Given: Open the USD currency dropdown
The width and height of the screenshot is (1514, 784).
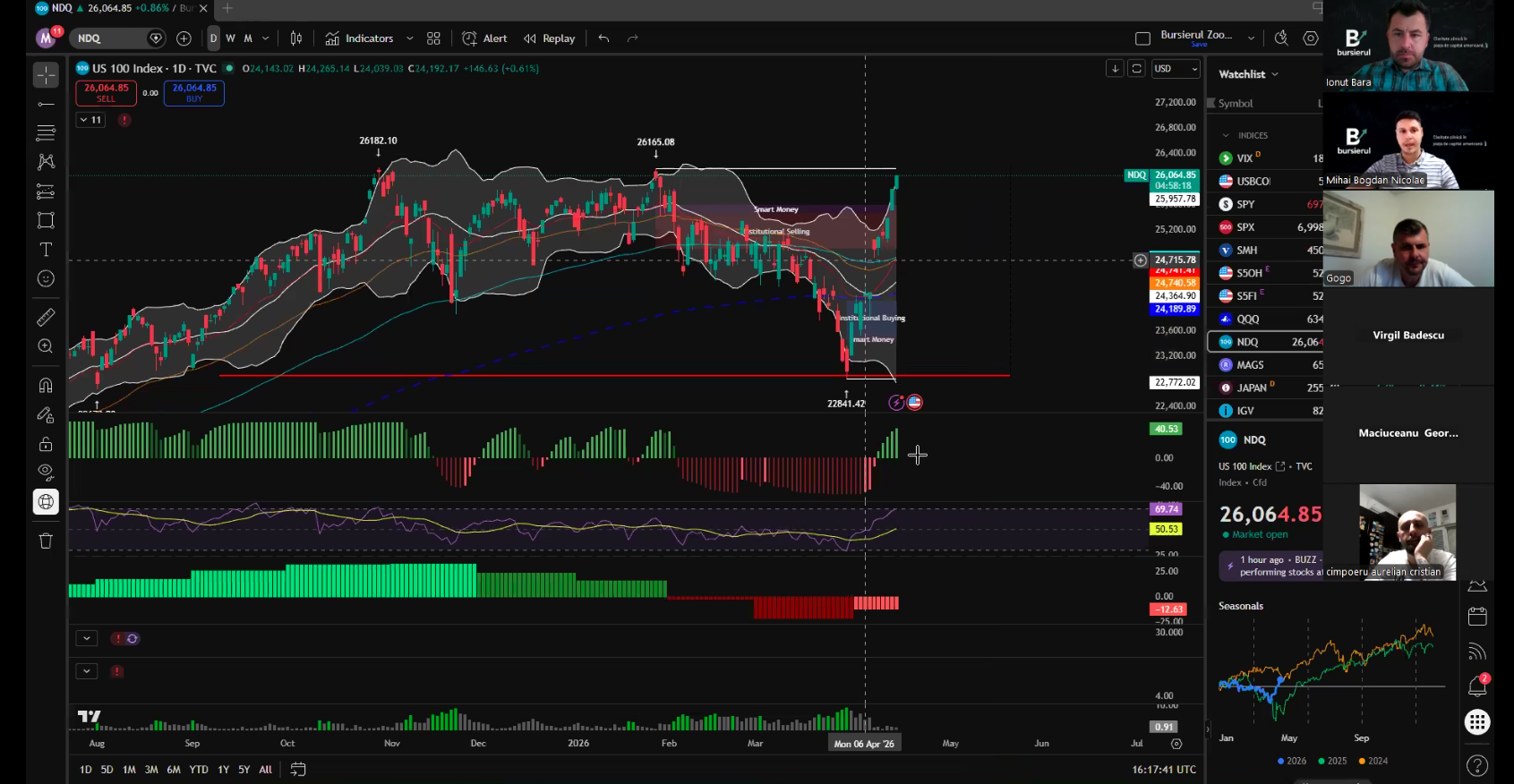Looking at the screenshot, I should pyautogui.click(x=1175, y=69).
